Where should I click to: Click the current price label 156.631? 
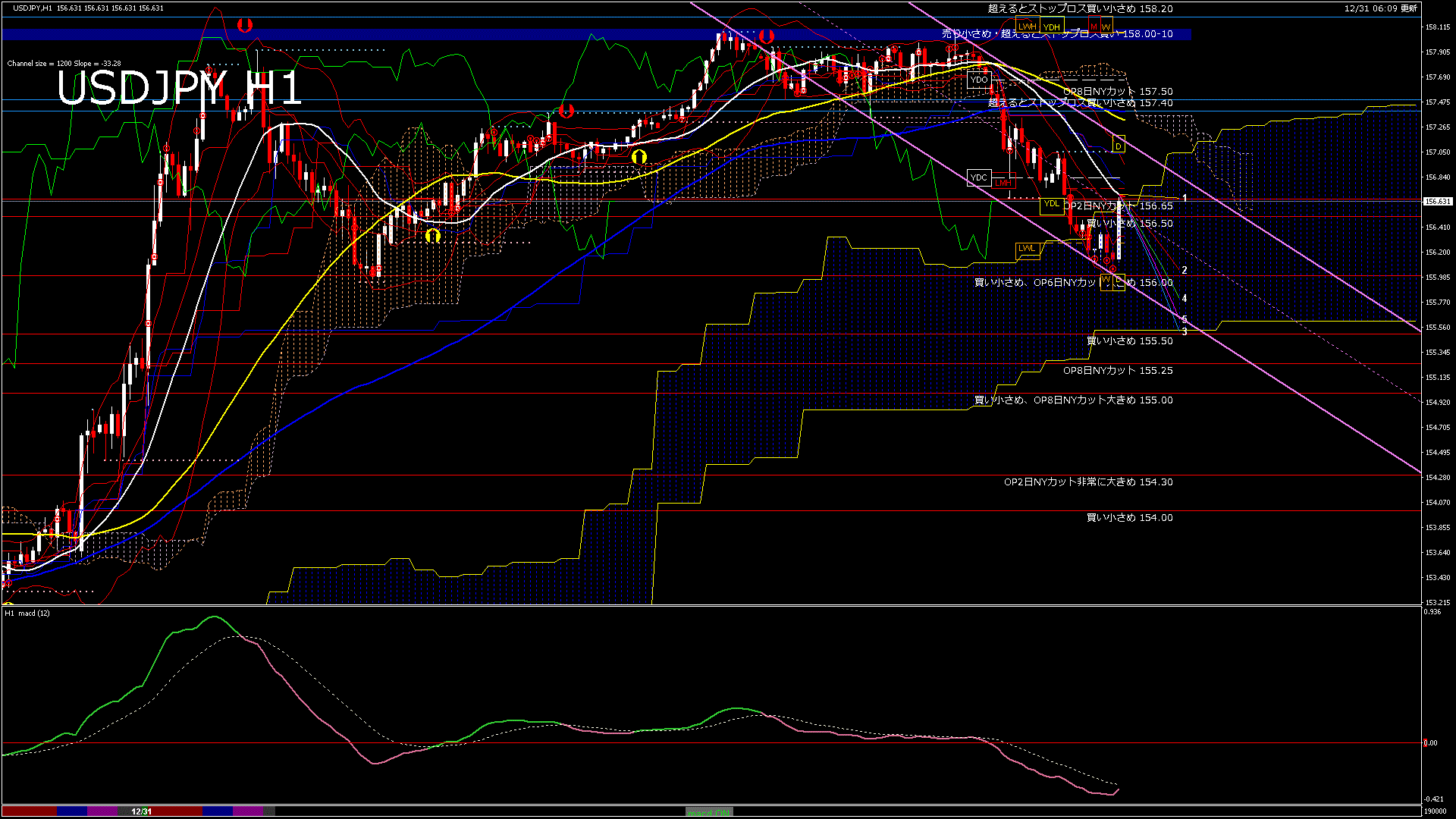[x=1437, y=202]
